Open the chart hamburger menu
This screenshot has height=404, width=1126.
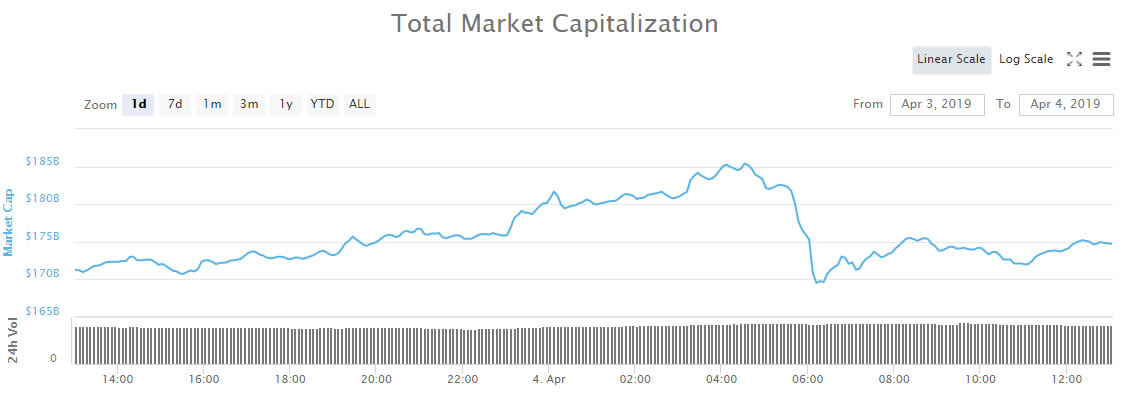pyautogui.click(x=1101, y=60)
